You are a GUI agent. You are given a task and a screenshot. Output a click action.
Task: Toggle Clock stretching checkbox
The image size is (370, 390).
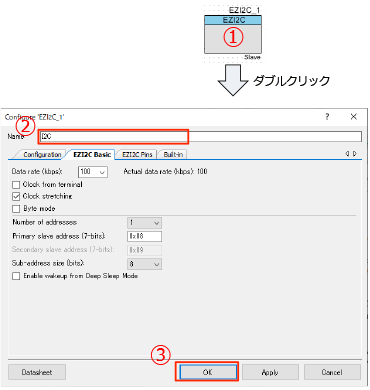point(16,196)
